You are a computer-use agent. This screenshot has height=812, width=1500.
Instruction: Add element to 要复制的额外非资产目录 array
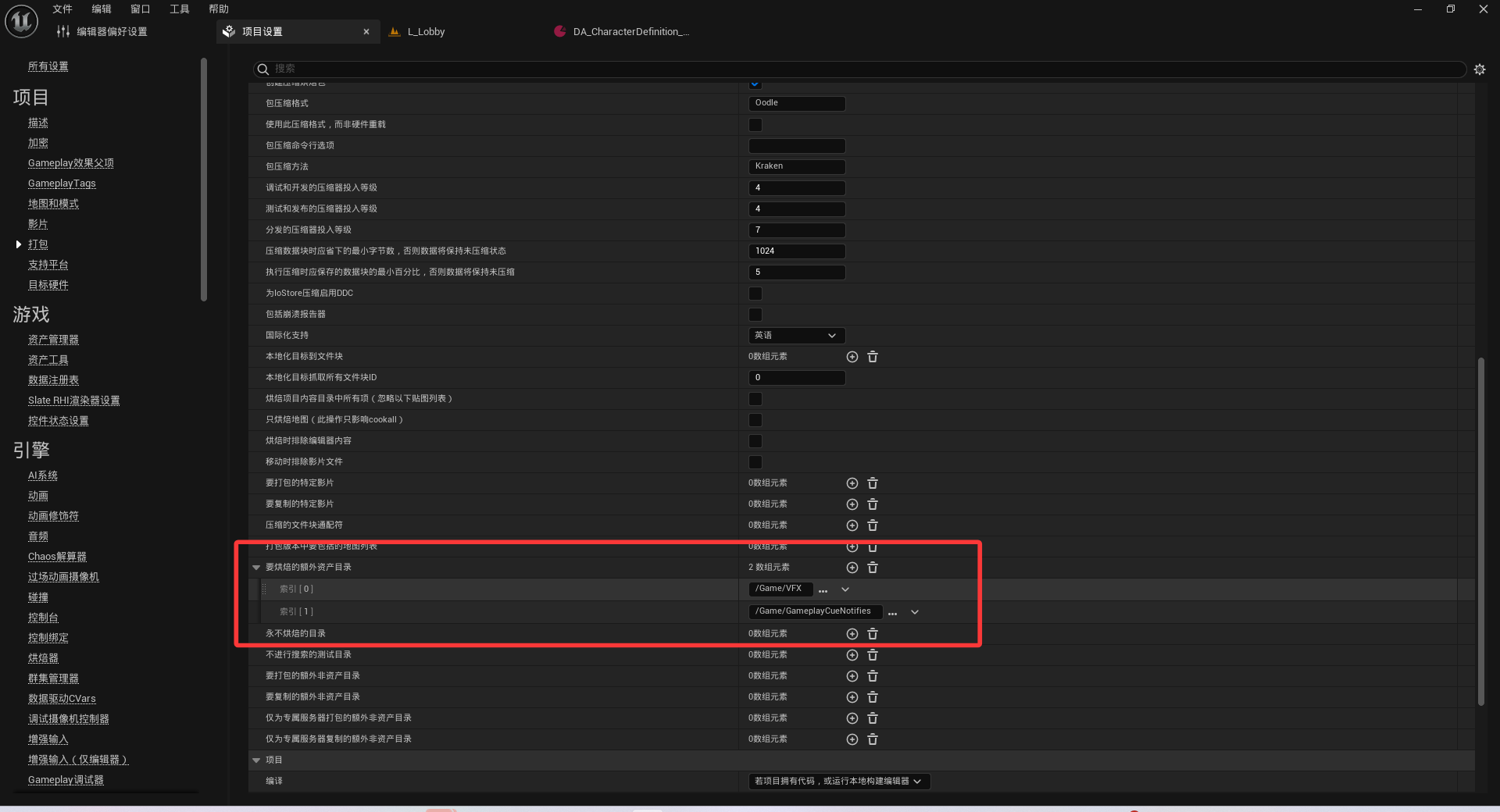click(x=852, y=697)
